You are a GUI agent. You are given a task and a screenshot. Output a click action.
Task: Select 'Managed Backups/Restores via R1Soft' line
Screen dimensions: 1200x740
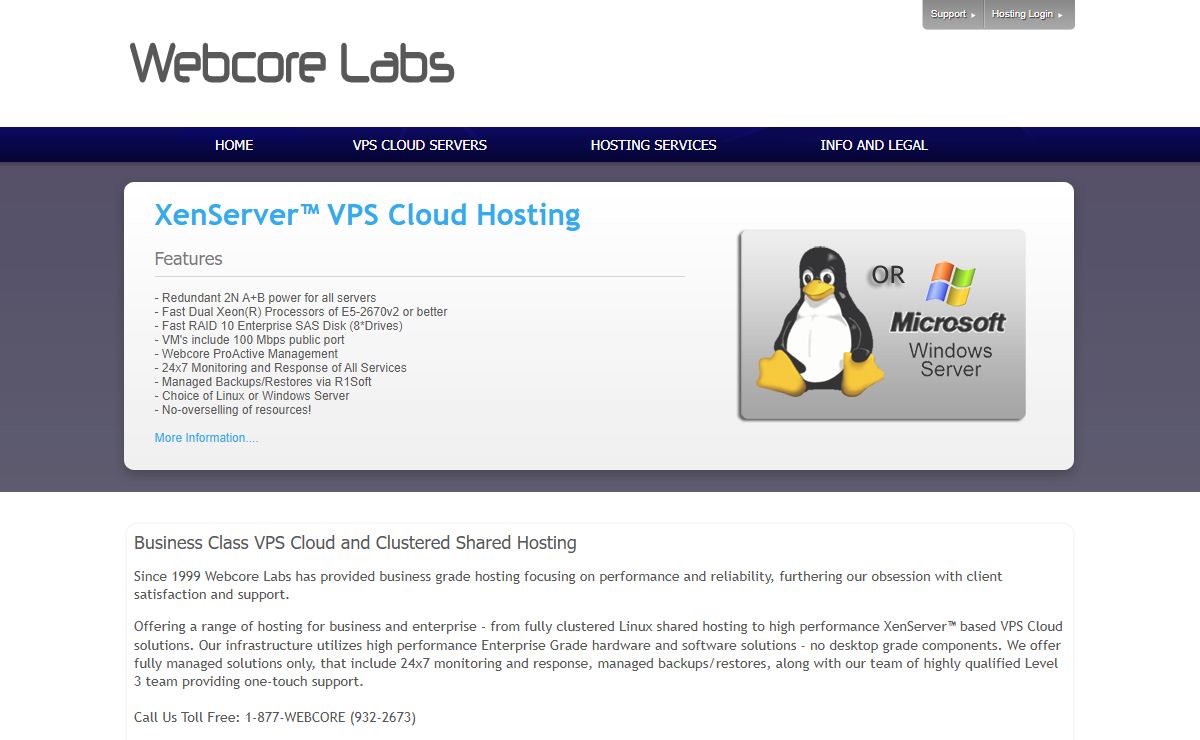[263, 382]
